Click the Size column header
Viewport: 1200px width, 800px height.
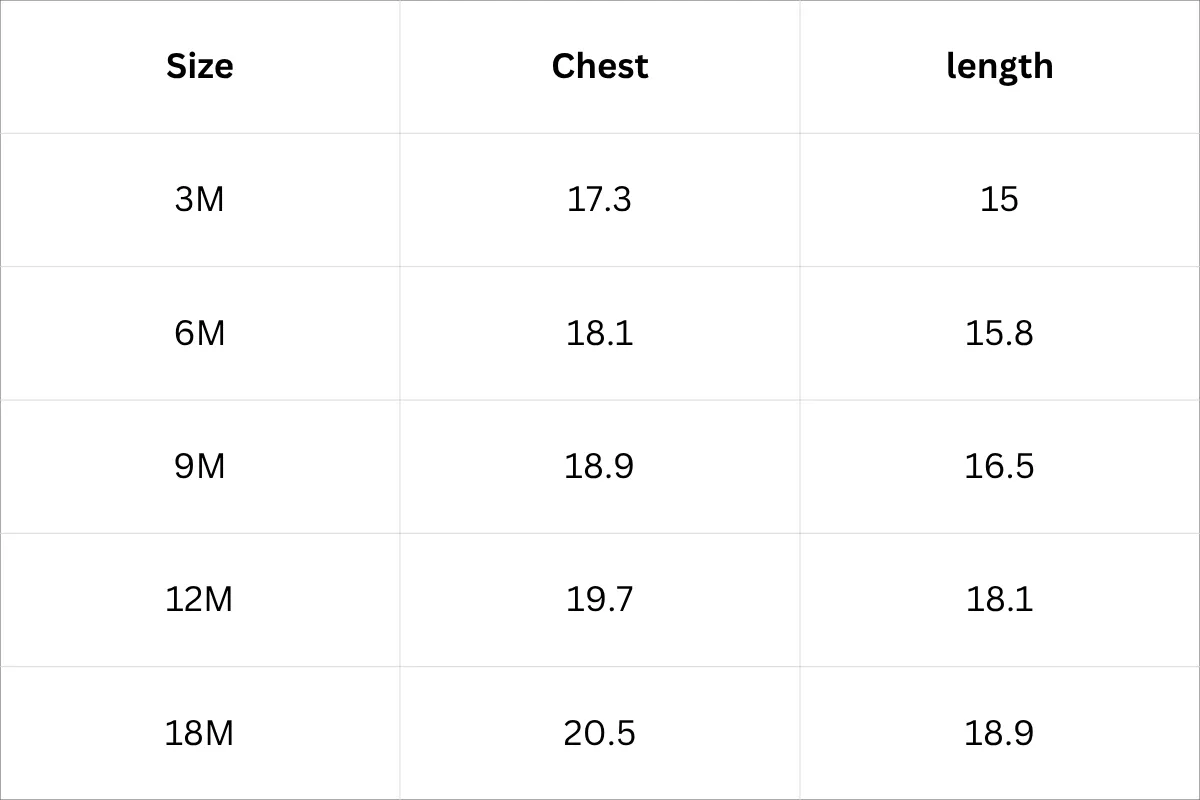pos(200,66)
